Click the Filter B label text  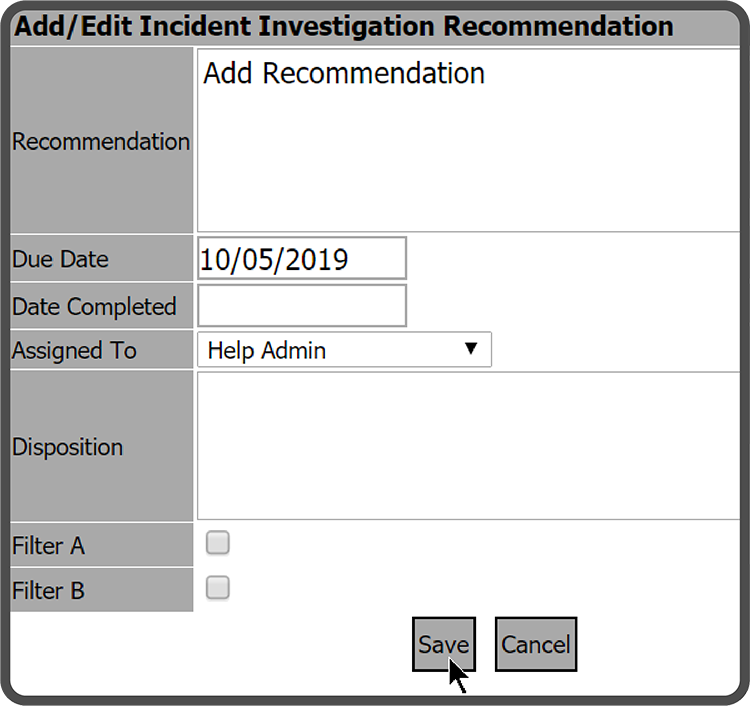pos(48,591)
